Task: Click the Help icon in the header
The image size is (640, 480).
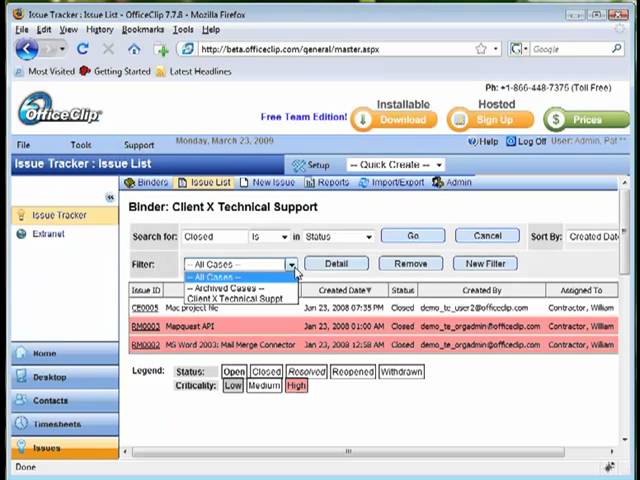Action: pos(473,141)
